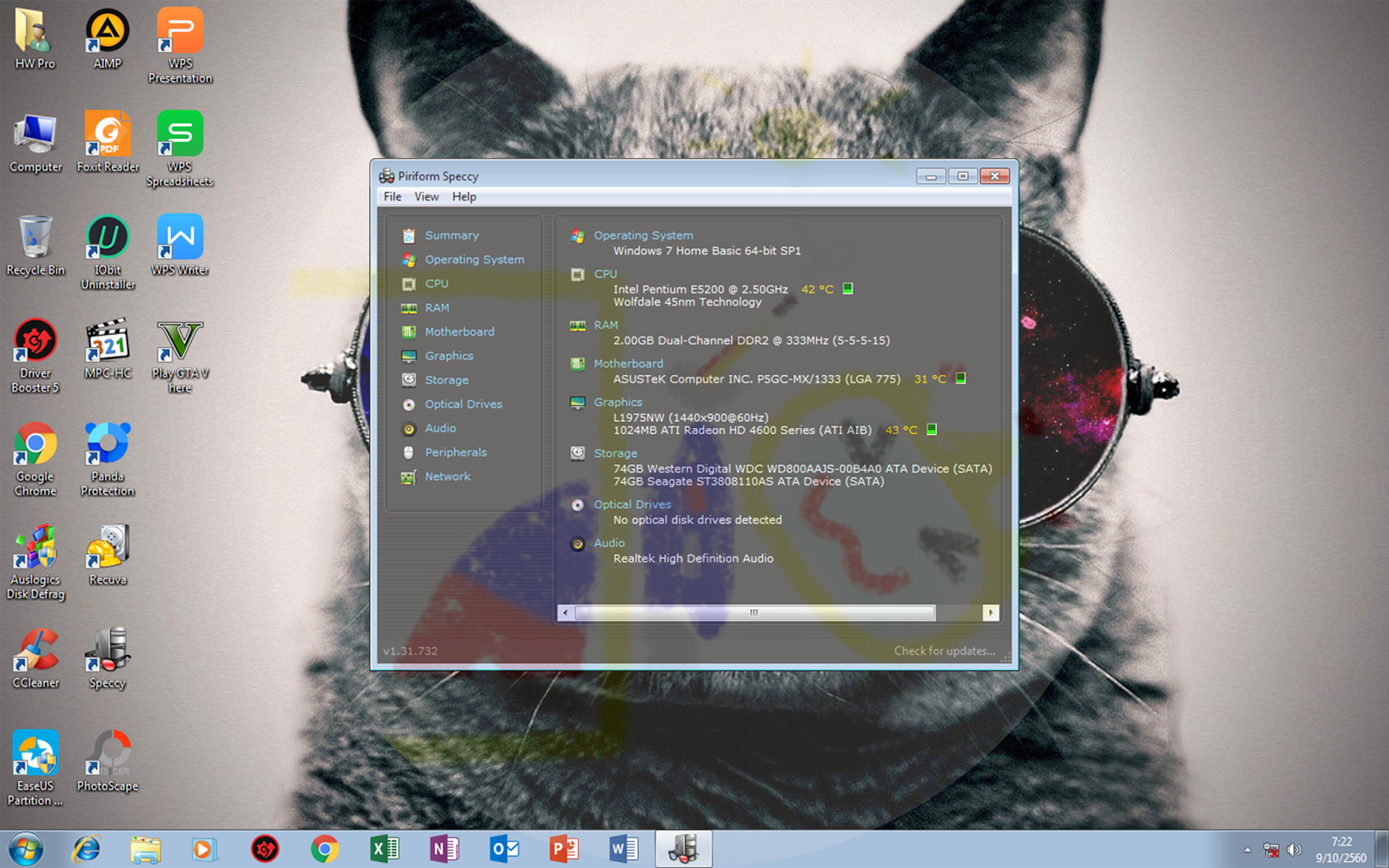
Task: Open Graphics in the Speccy sidebar
Action: pos(449,356)
